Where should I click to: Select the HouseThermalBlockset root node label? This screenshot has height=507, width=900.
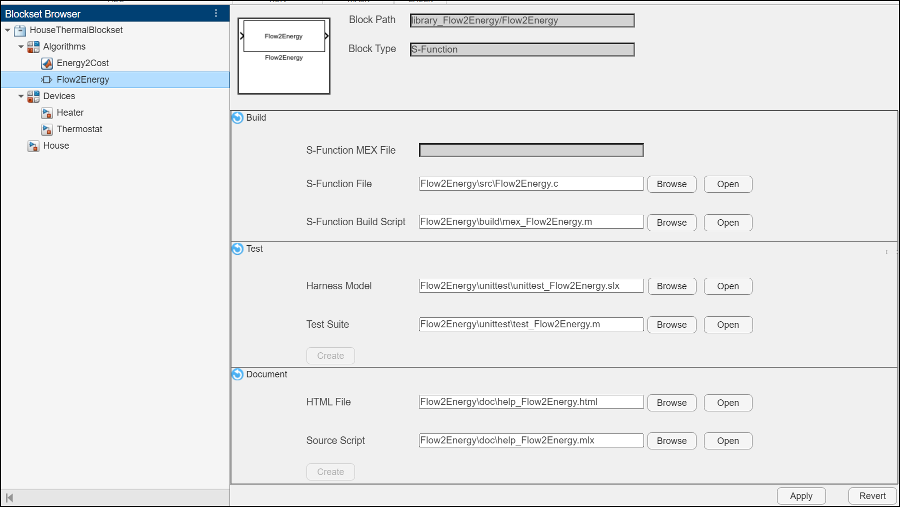[x=76, y=30]
